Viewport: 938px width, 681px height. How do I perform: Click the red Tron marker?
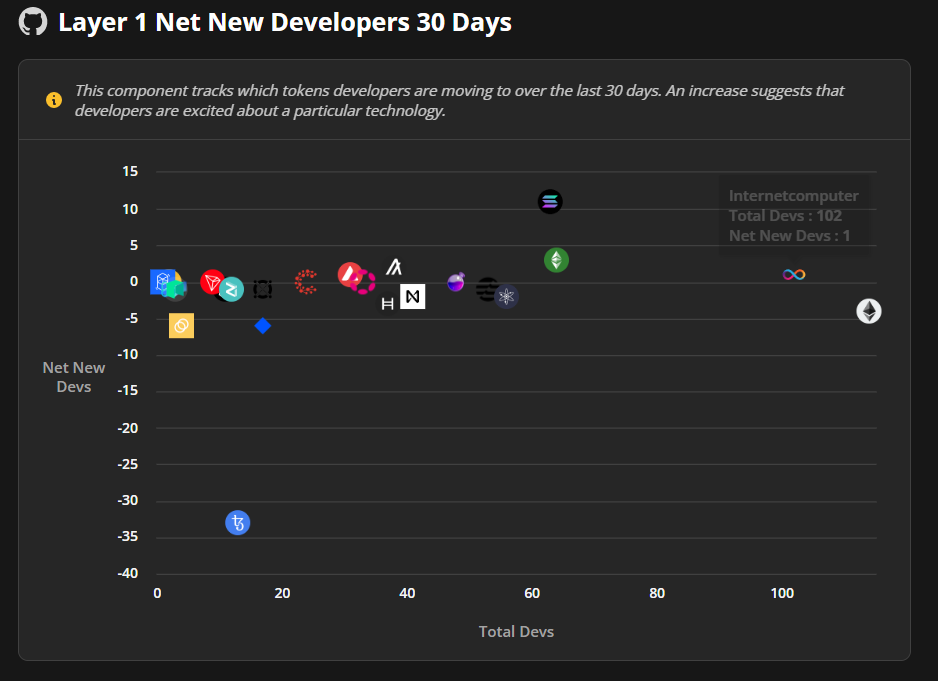(212, 282)
